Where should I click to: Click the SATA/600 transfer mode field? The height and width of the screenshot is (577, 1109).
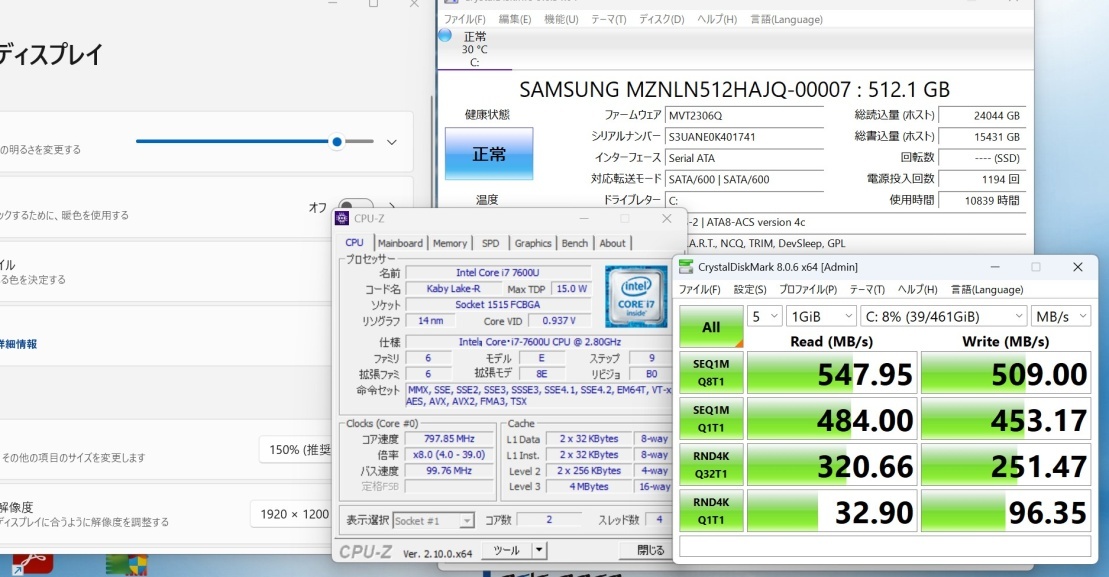pos(745,179)
